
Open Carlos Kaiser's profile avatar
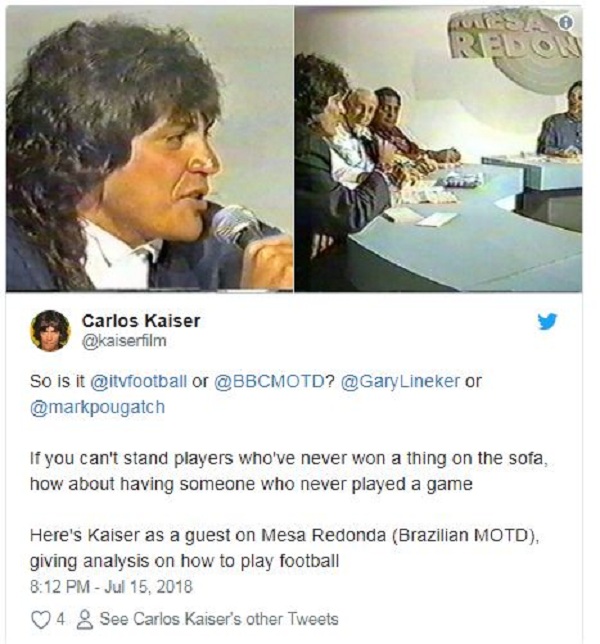(50, 331)
